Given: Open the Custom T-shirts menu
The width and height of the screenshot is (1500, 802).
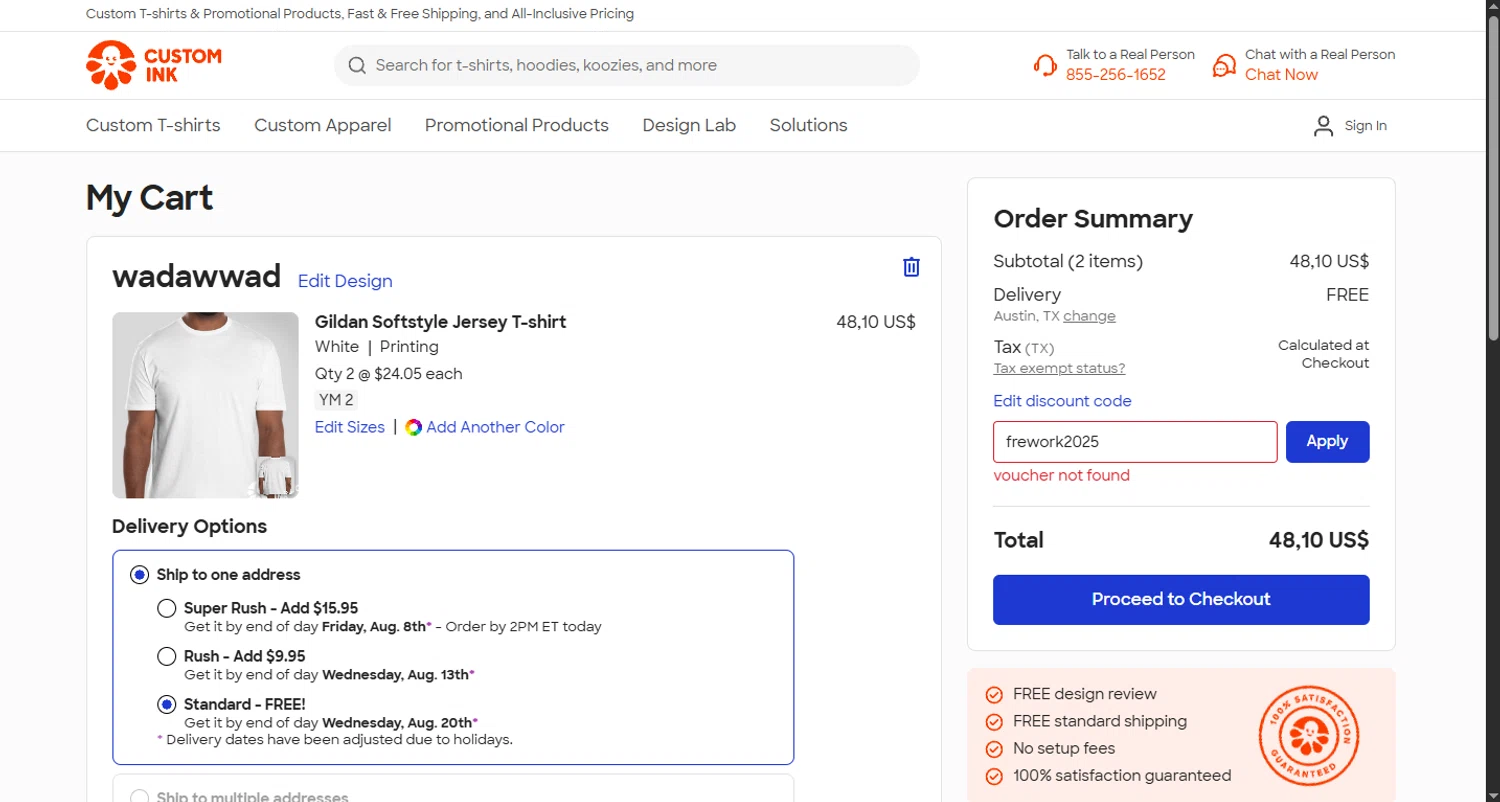Looking at the screenshot, I should coord(153,126).
